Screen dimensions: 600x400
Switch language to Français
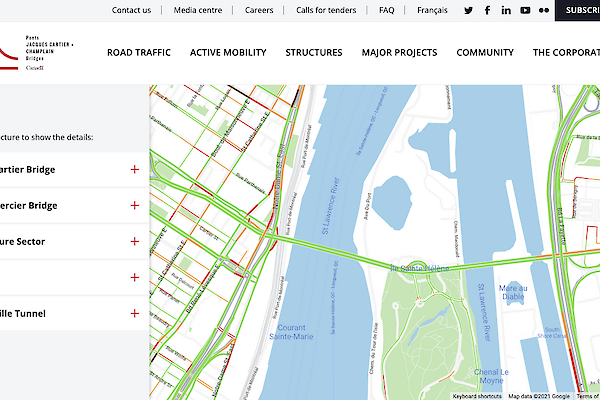[x=432, y=10]
